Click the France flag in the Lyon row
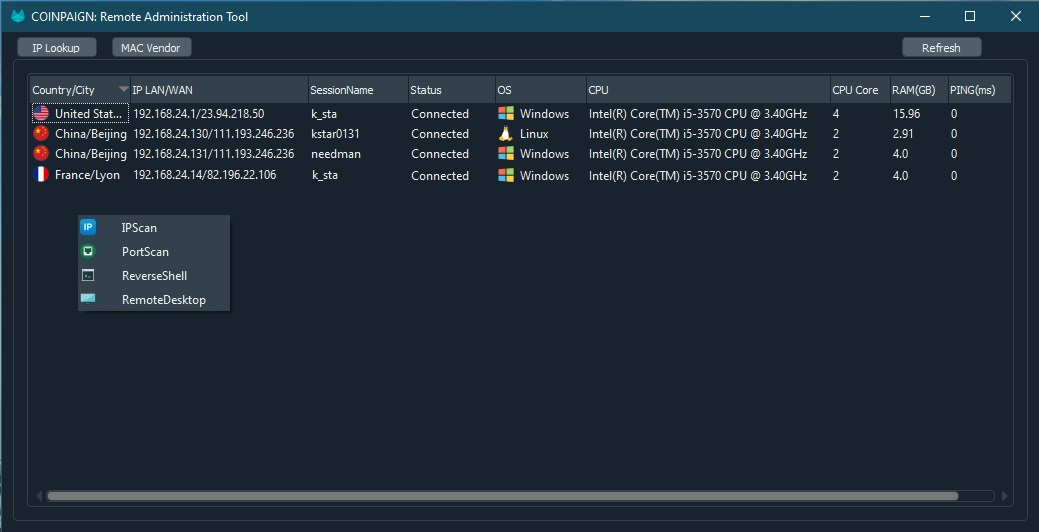Screen dimensions: 1039x532 click(41, 175)
